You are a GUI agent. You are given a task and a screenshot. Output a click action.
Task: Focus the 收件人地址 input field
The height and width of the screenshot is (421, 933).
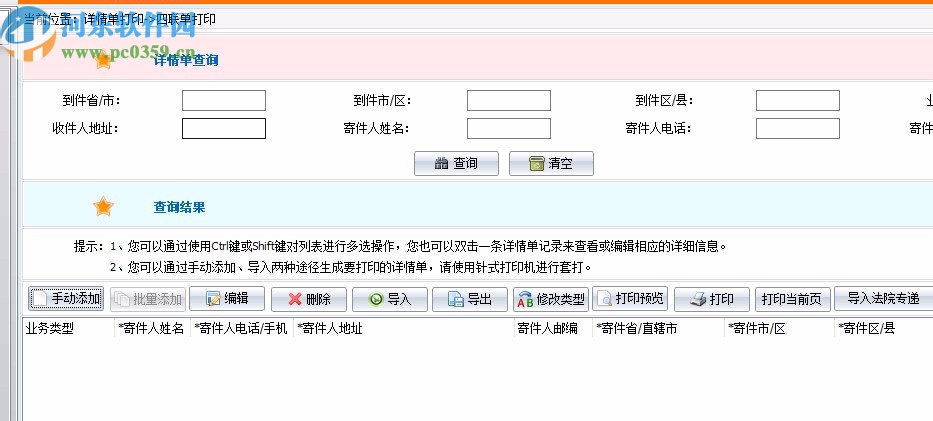(224, 128)
